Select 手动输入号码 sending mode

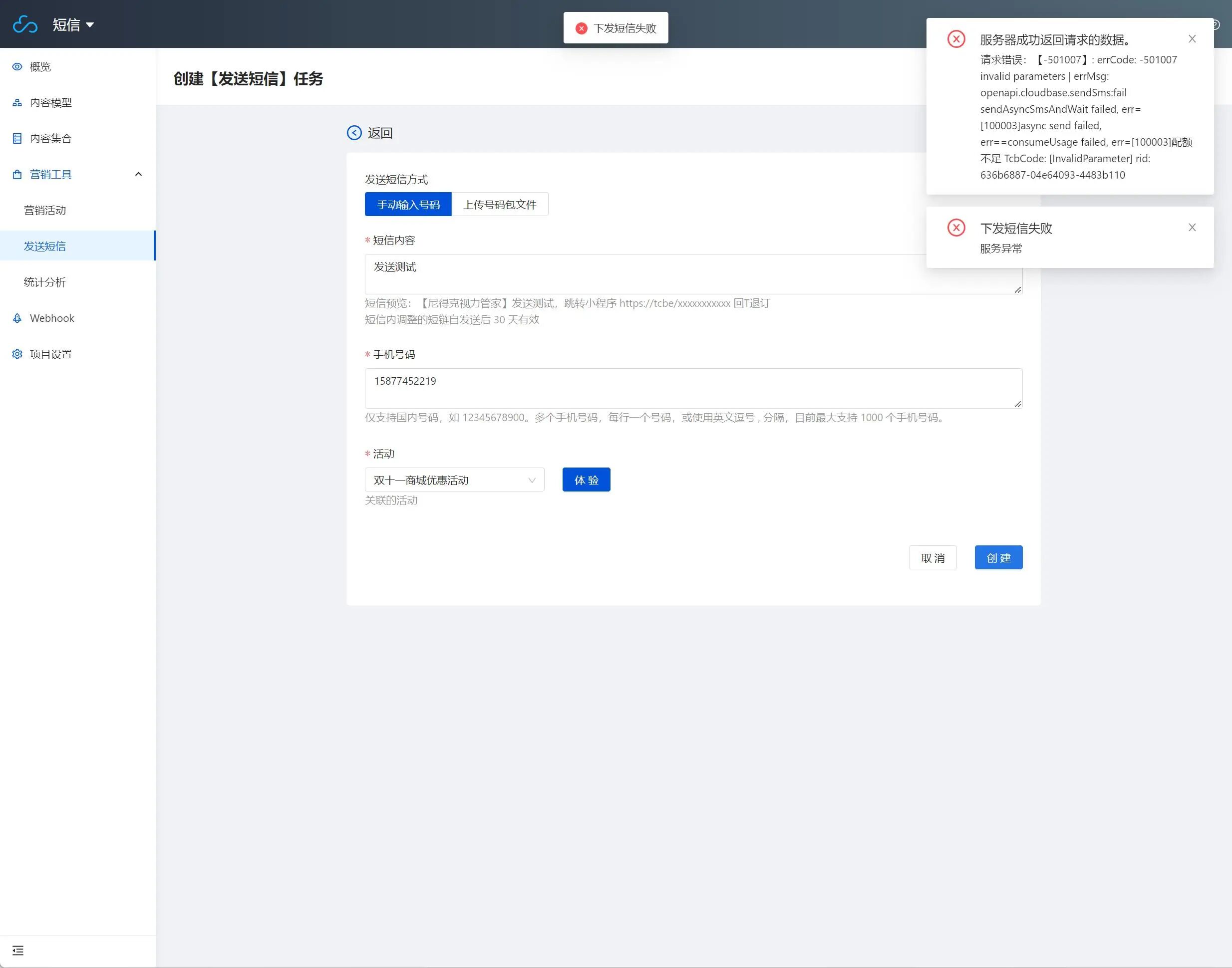pos(408,205)
